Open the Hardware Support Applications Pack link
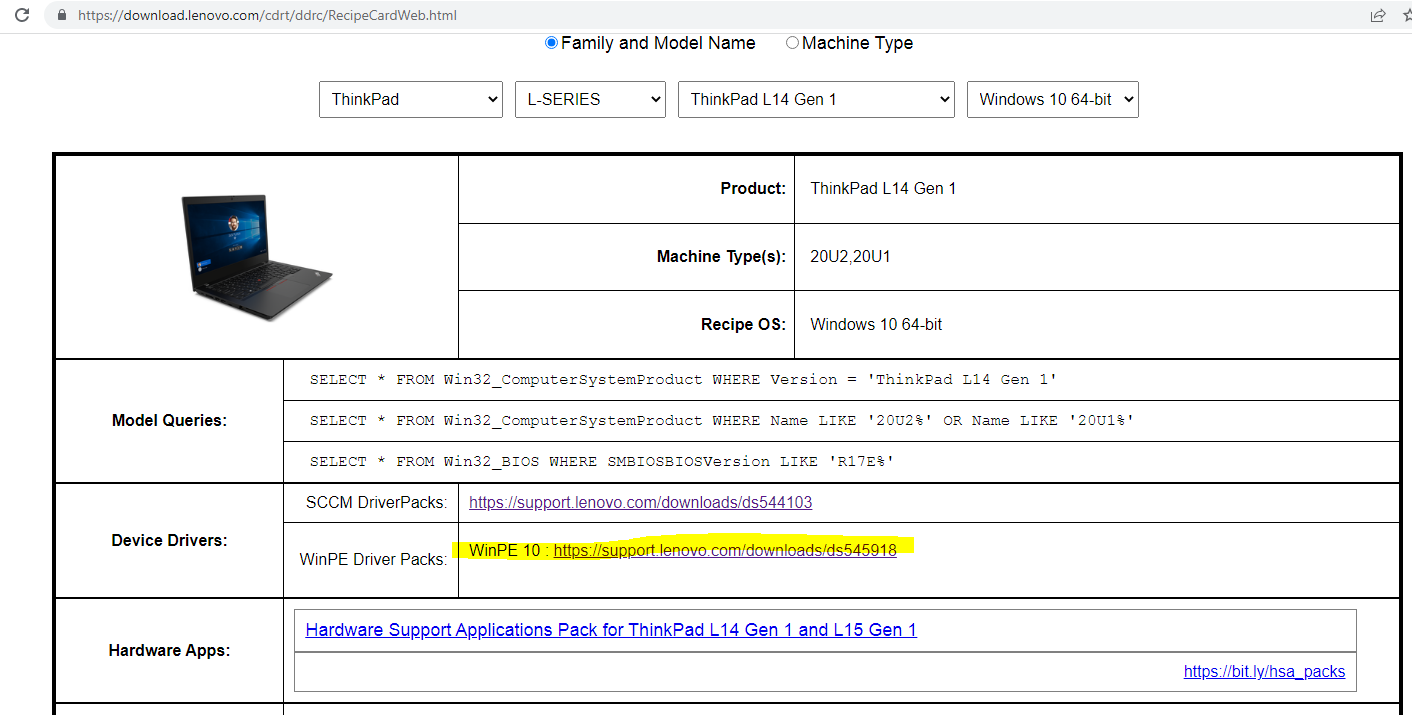This screenshot has width=1412, height=715. [x=611, y=630]
